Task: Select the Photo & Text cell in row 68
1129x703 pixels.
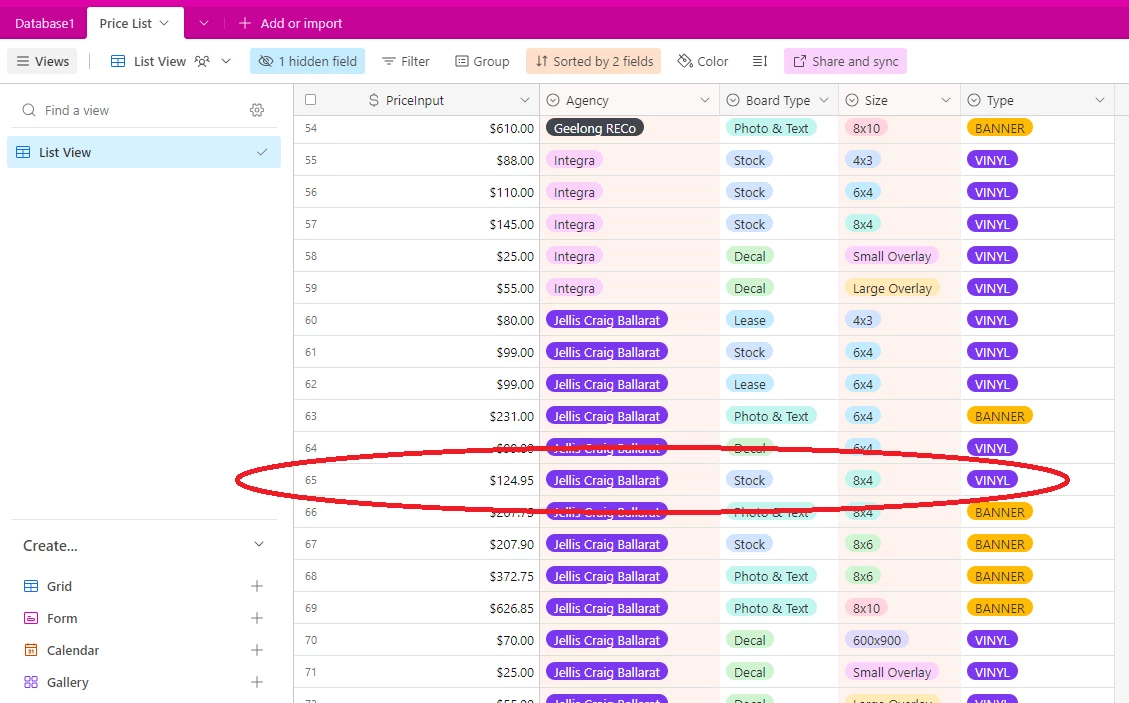Action: (779, 576)
